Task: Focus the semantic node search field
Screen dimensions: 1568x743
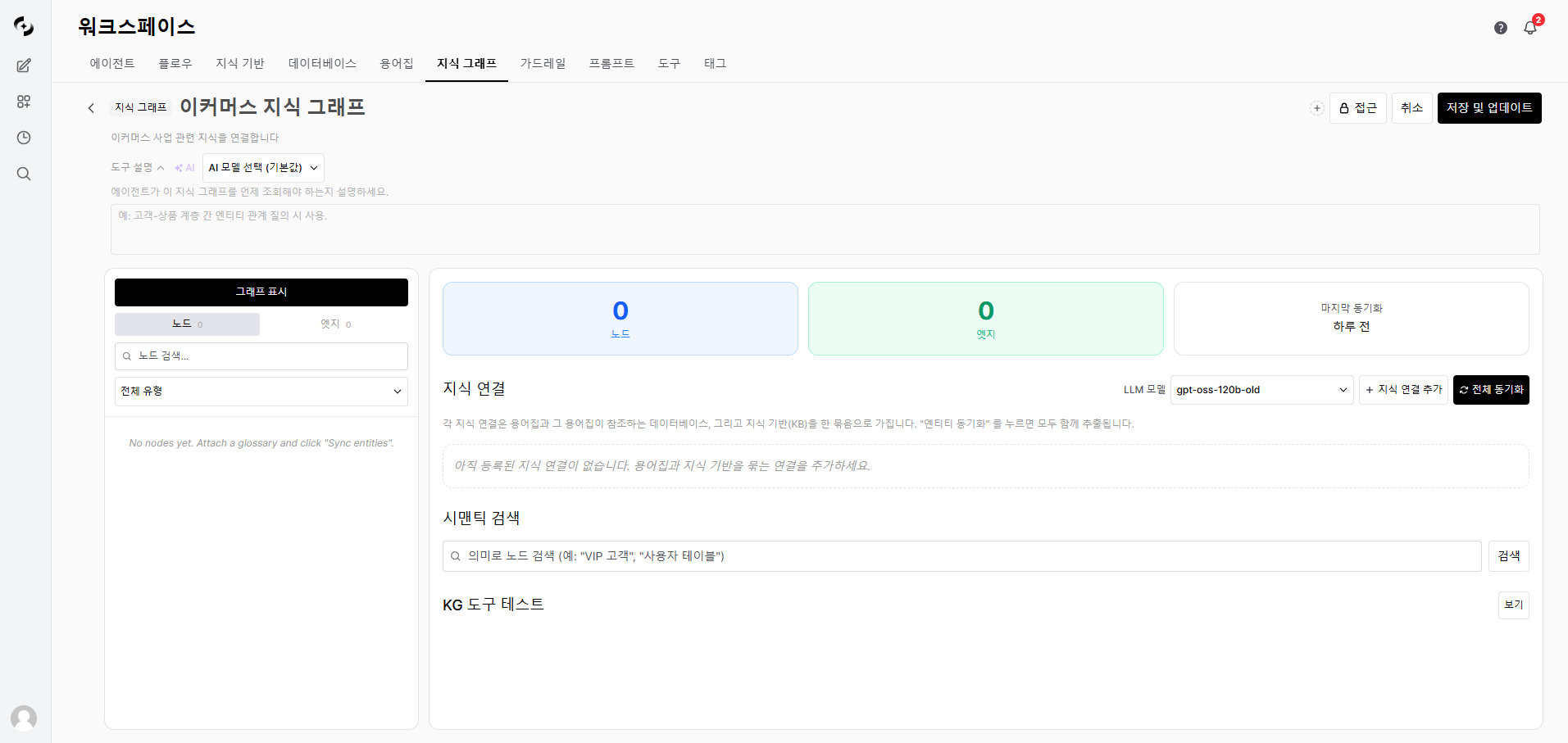Action: click(962, 556)
